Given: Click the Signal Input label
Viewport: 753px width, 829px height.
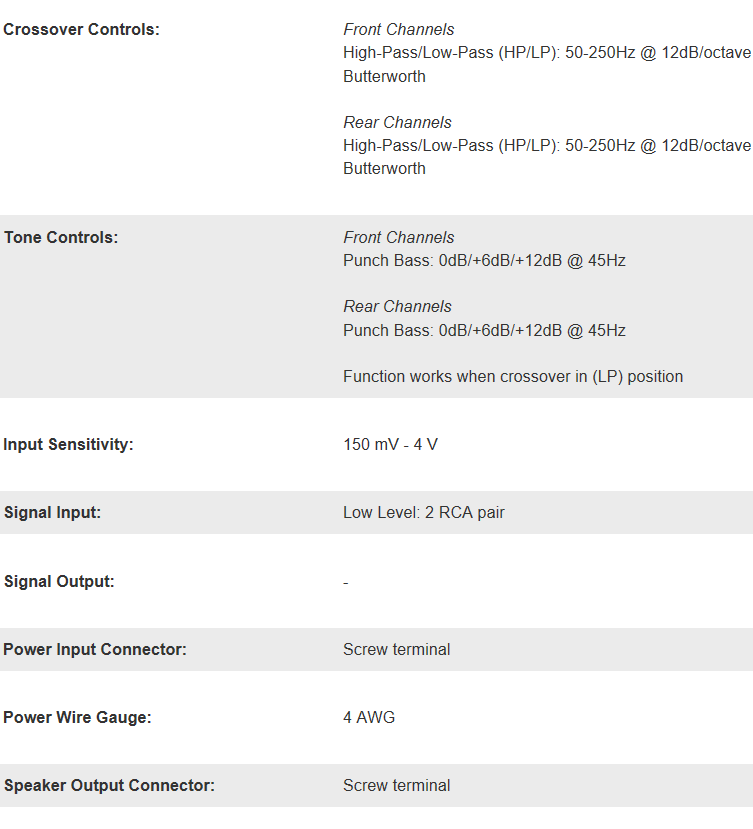Looking at the screenshot, I should click(x=53, y=513).
